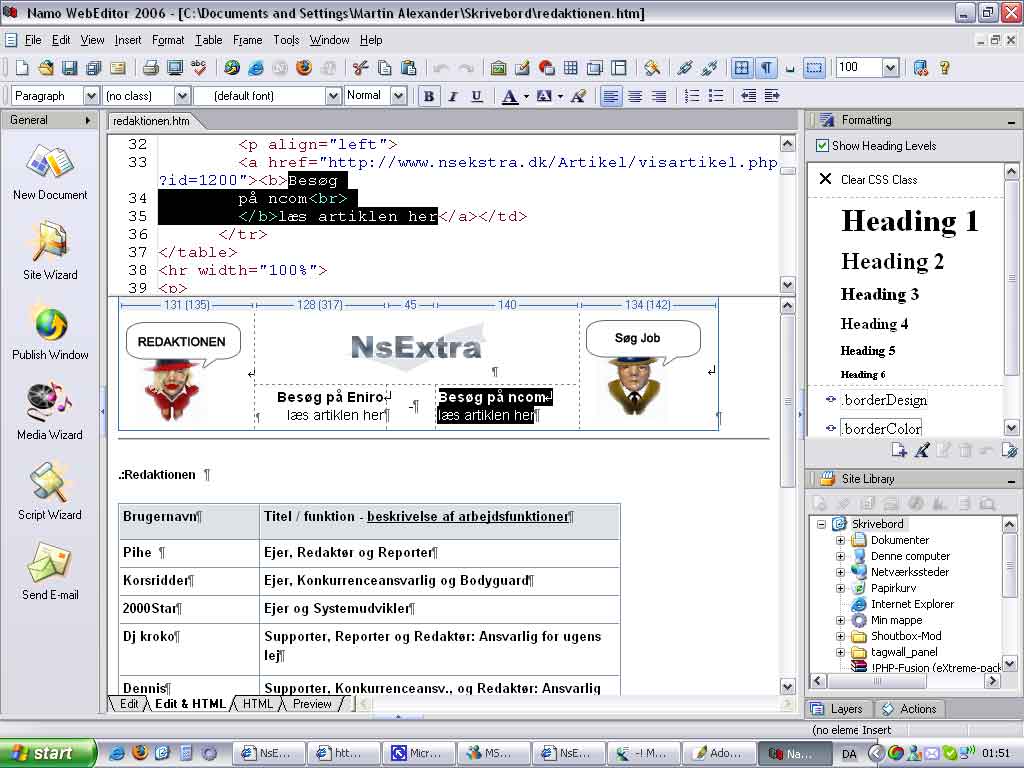The height and width of the screenshot is (768, 1024).
Task: Click the Save icon in the toolbar
Action: 70,68
